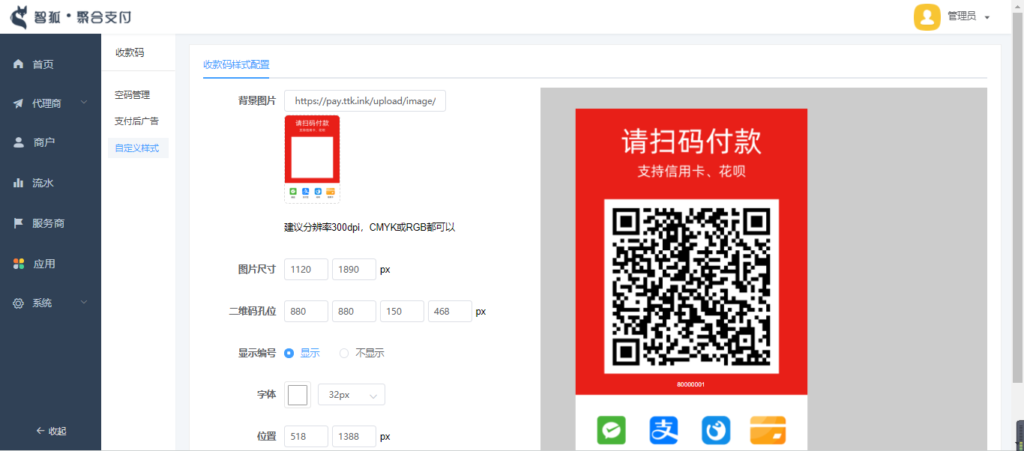The width and height of the screenshot is (1024, 451).
Task: Click the 服务商 flag icon
Action: point(18,223)
